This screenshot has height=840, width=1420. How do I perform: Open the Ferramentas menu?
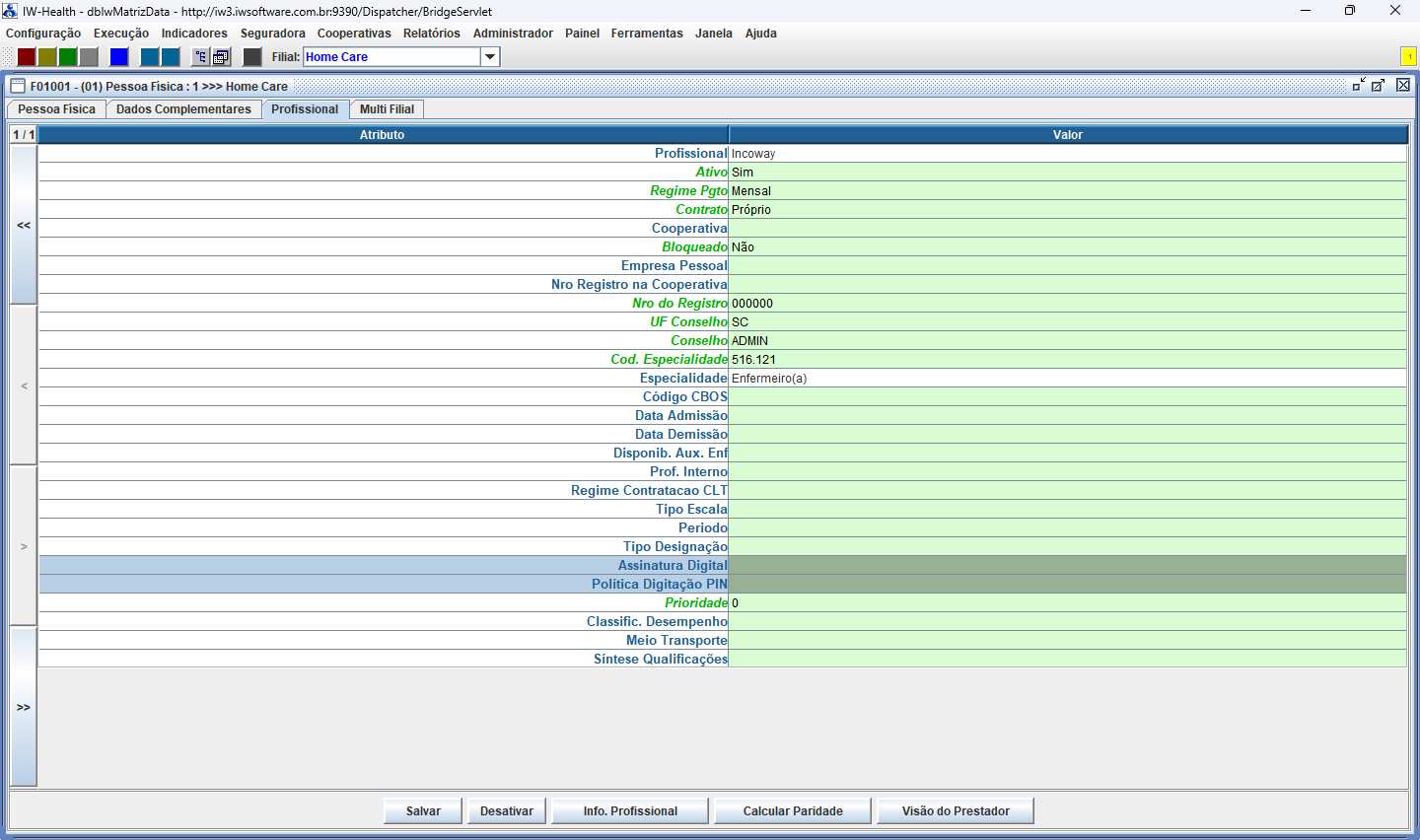point(646,34)
